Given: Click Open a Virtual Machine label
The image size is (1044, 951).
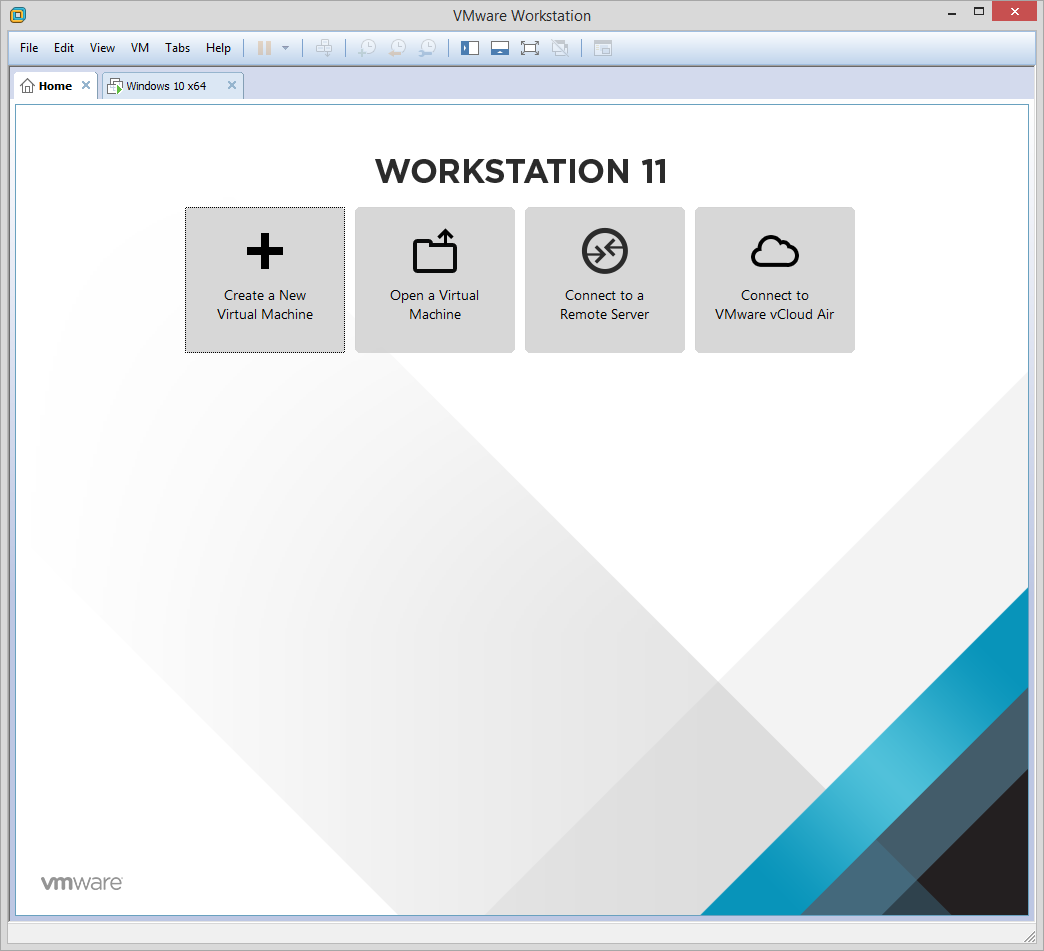Looking at the screenshot, I should coord(435,304).
